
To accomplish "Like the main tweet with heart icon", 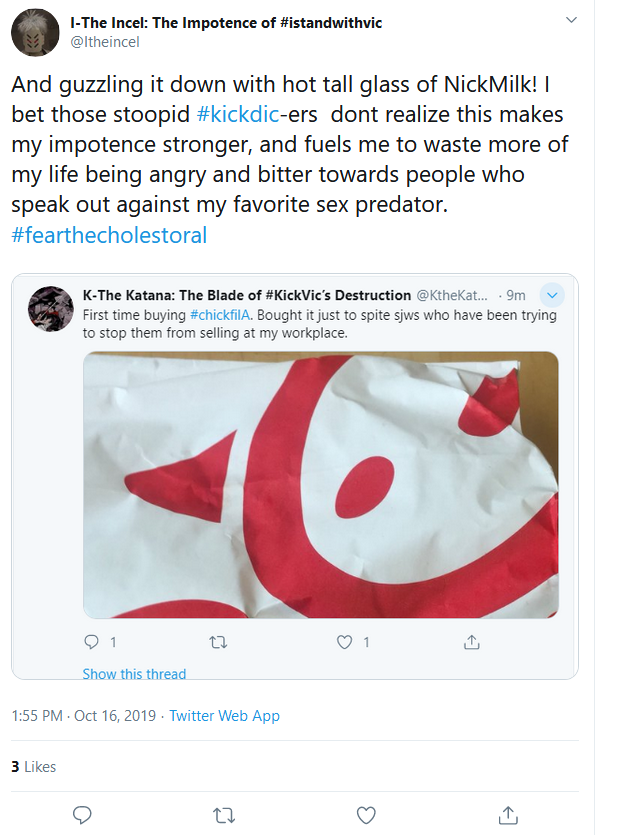I will (366, 815).
